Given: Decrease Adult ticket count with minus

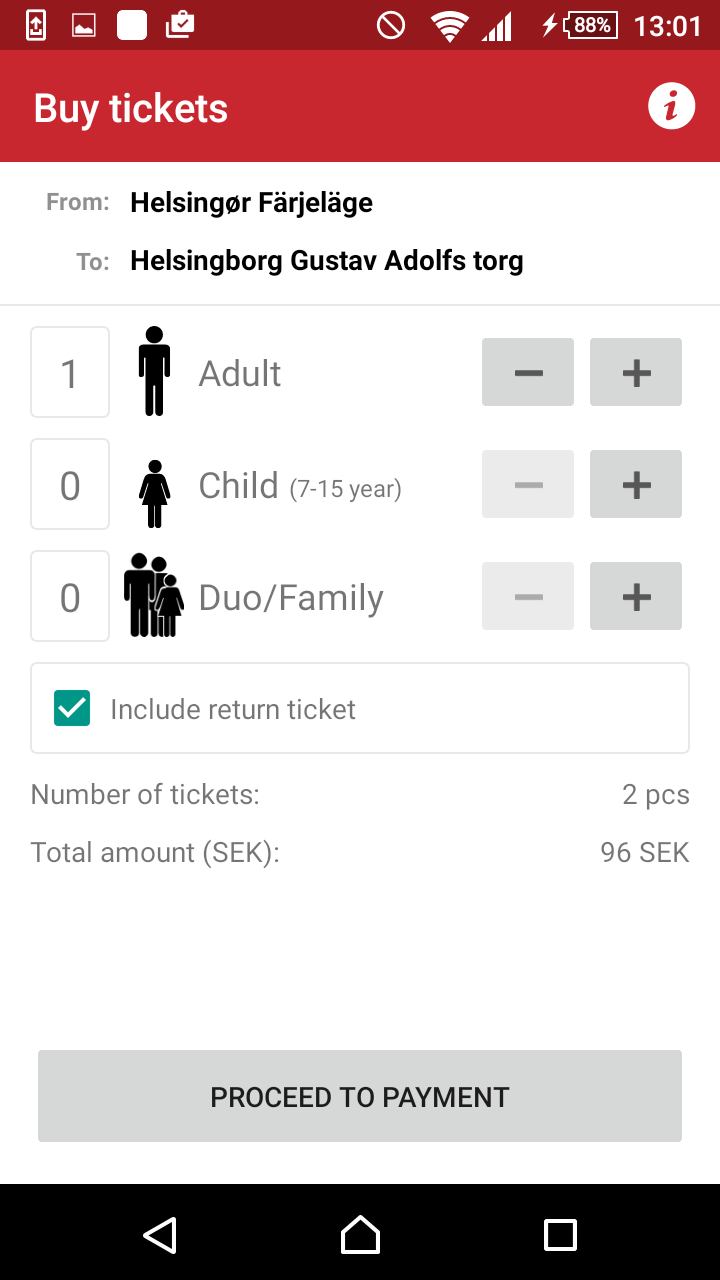Looking at the screenshot, I should (528, 372).
